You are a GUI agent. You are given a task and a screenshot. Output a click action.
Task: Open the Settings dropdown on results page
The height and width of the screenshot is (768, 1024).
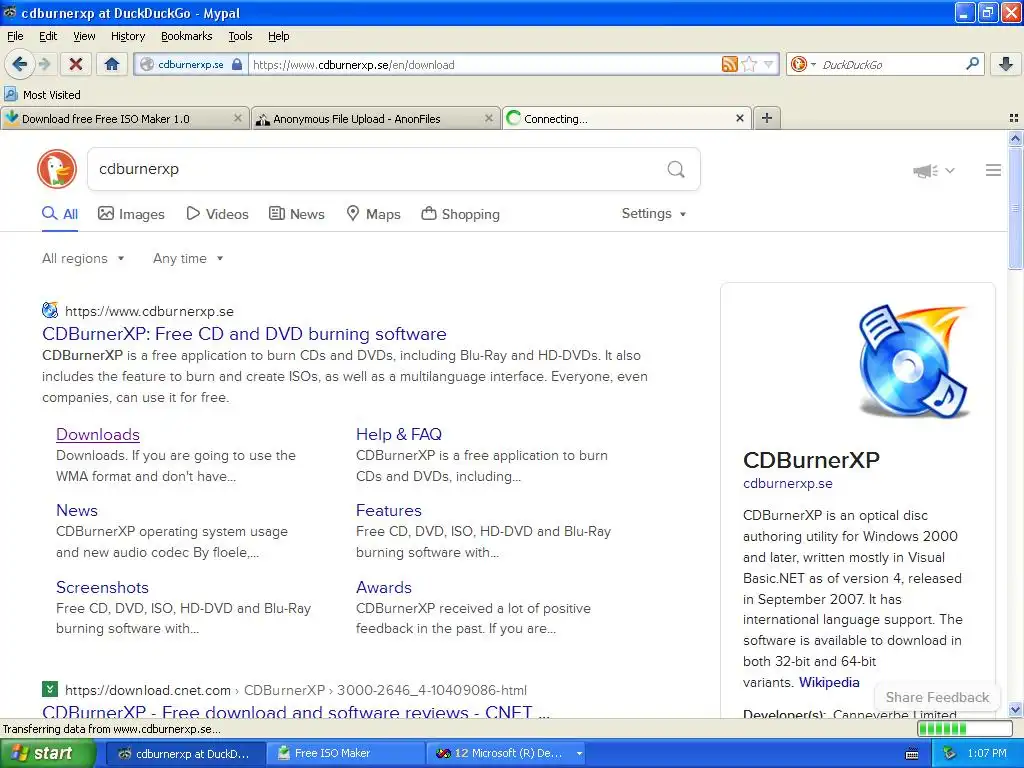pos(654,214)
